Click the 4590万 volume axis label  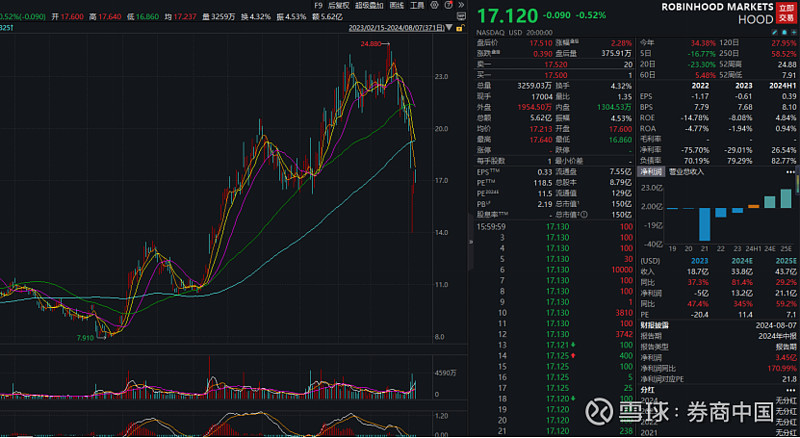[445, 373]
